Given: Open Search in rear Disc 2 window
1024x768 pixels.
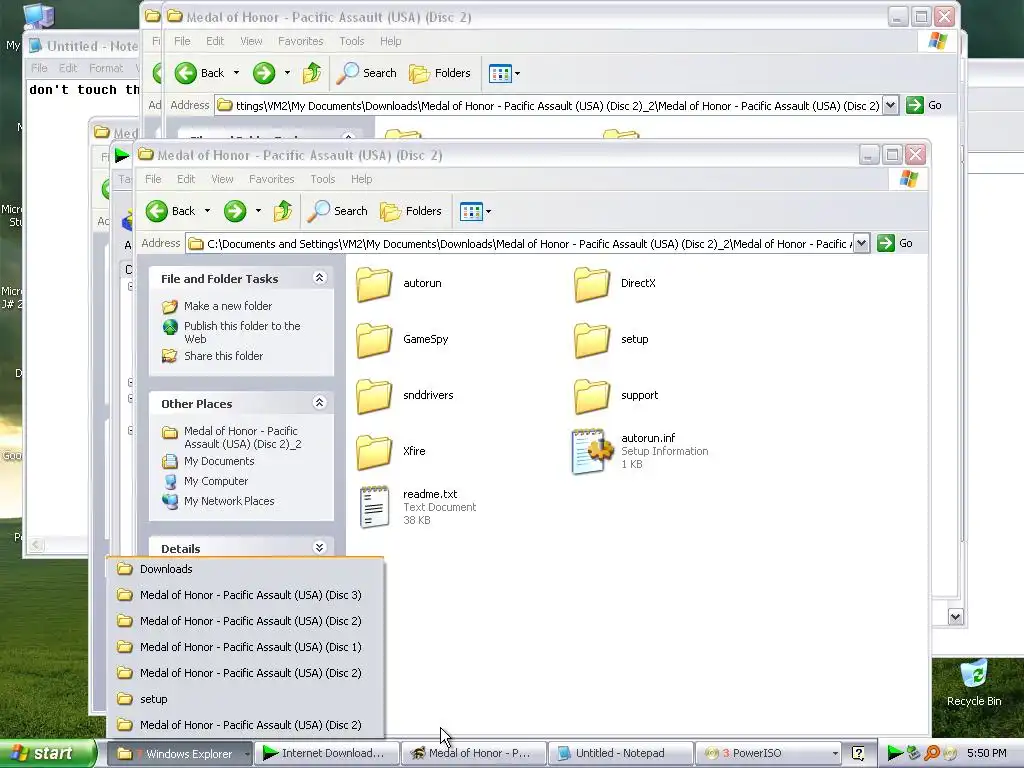Looking at the screenshot, I should coord(366,73).
